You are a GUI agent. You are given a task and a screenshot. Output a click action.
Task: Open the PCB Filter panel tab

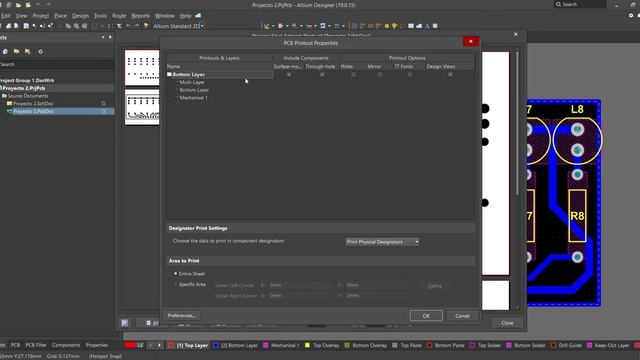(36, 345)
